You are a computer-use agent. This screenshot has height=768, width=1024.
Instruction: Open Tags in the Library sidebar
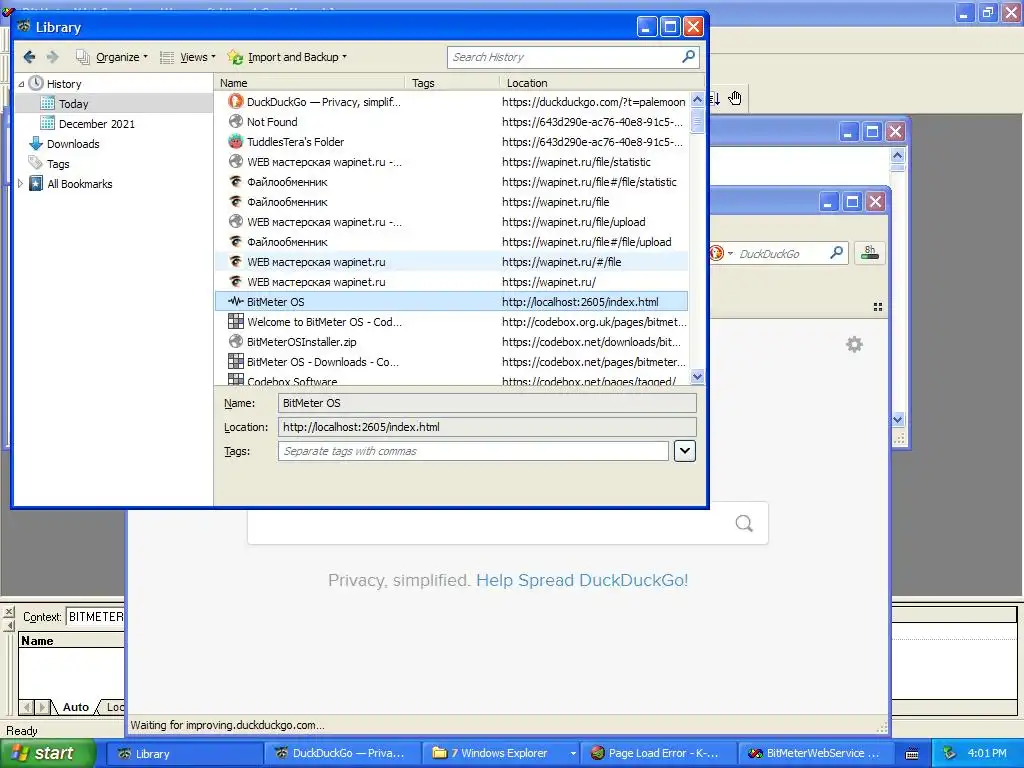(x=57, y=164)
